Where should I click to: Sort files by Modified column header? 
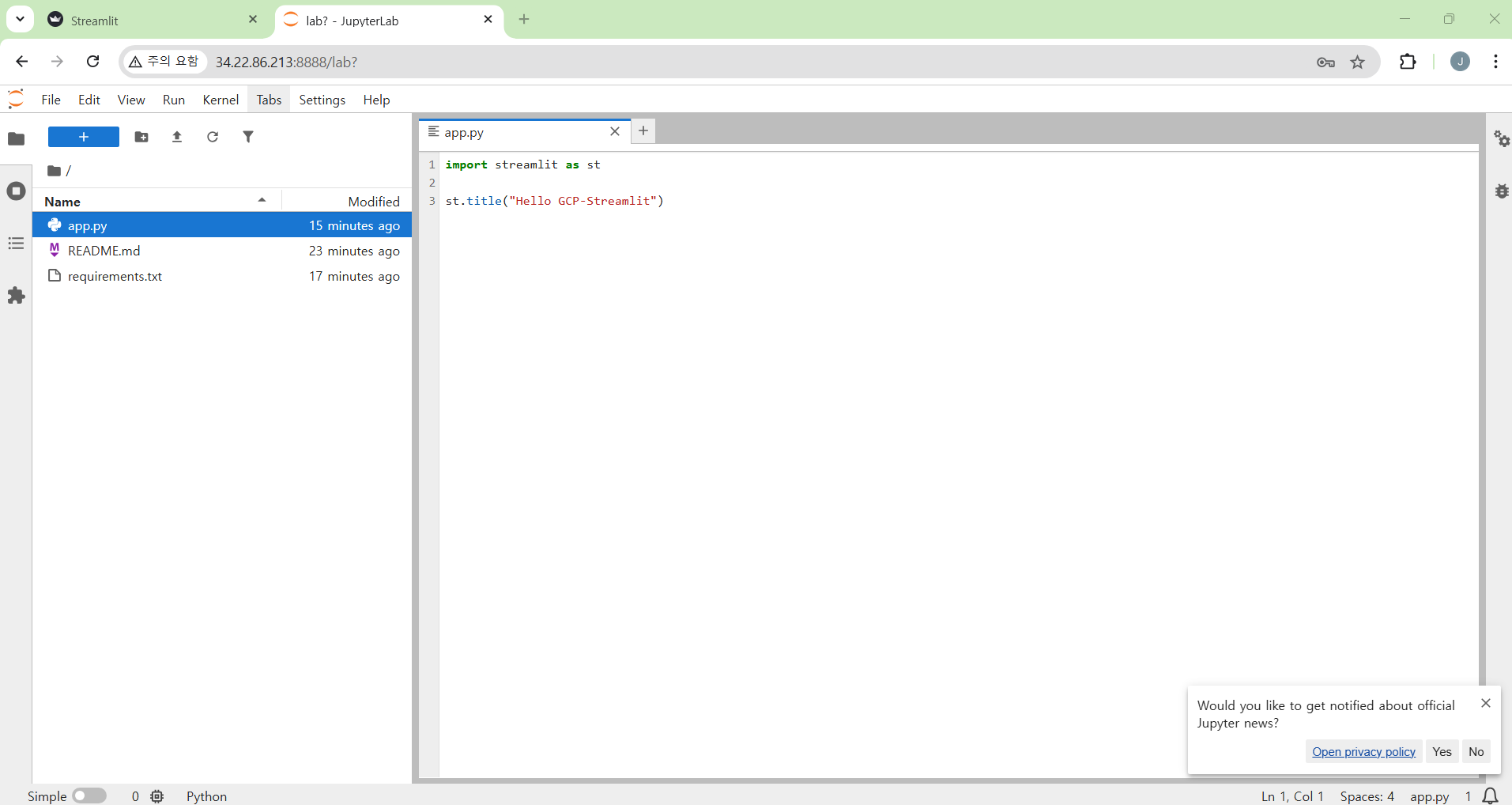(x=348, y=202)
